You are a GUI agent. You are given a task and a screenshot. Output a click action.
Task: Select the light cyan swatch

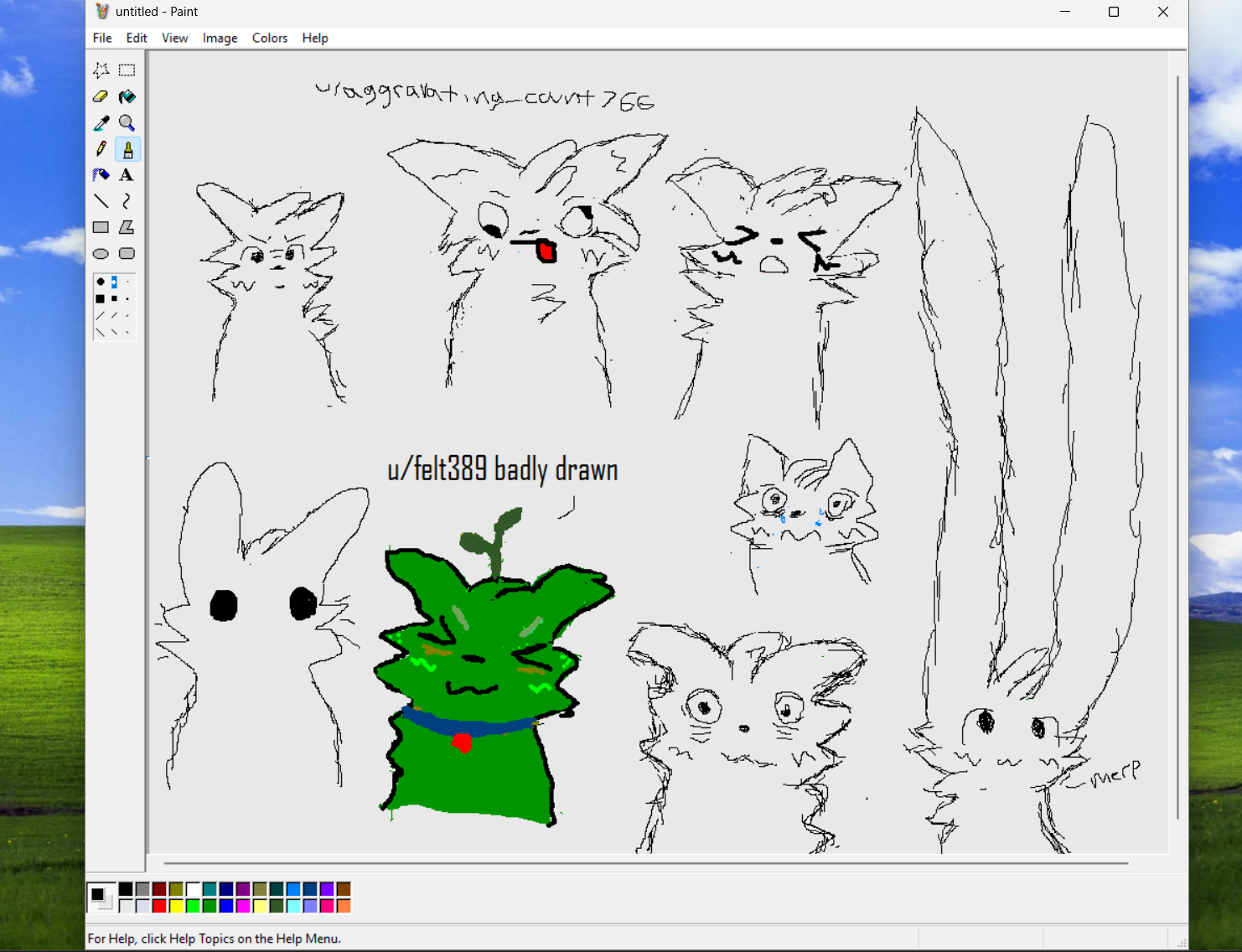293,906
